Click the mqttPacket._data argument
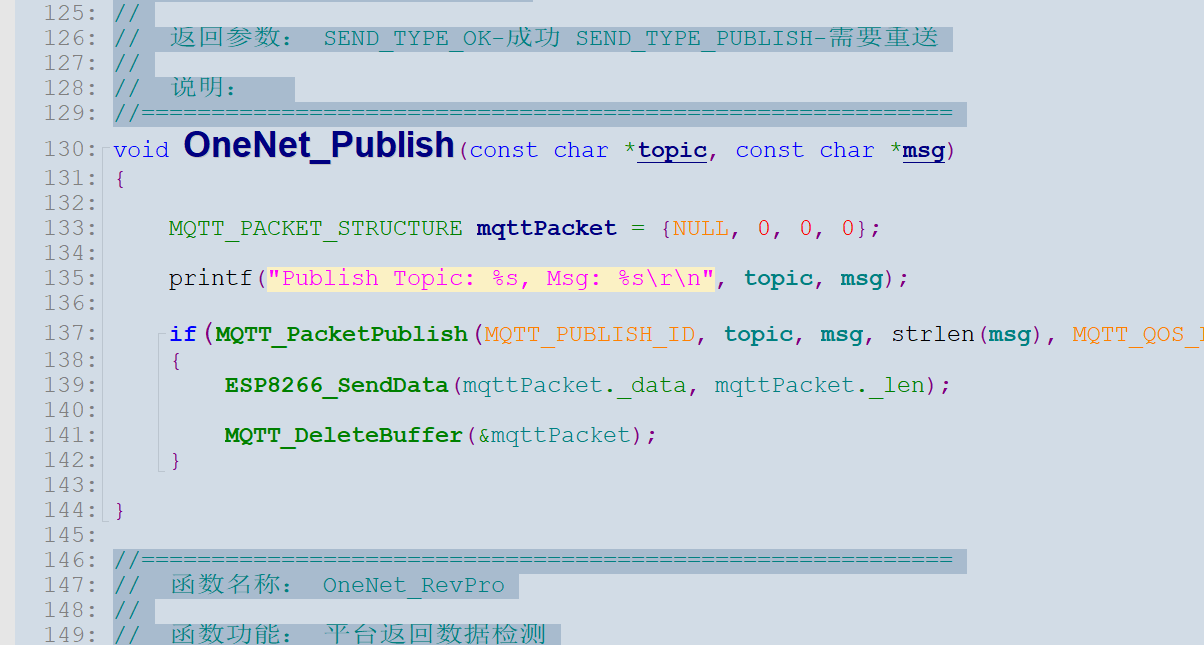 click(574, 384)
